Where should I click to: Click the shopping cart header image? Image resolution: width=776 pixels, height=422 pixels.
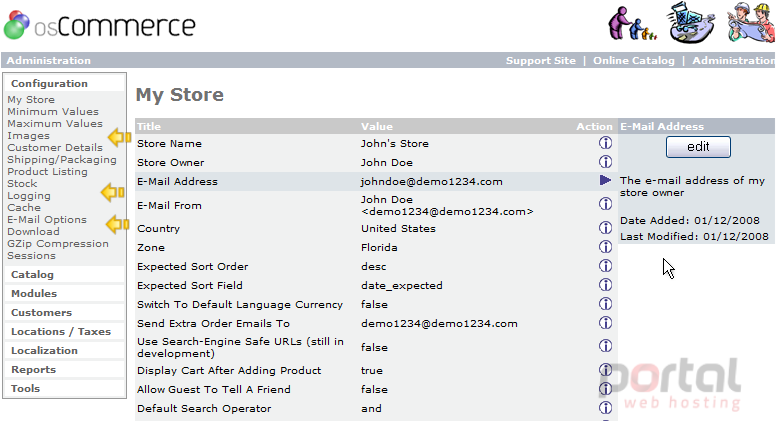[x=691, y=23]
